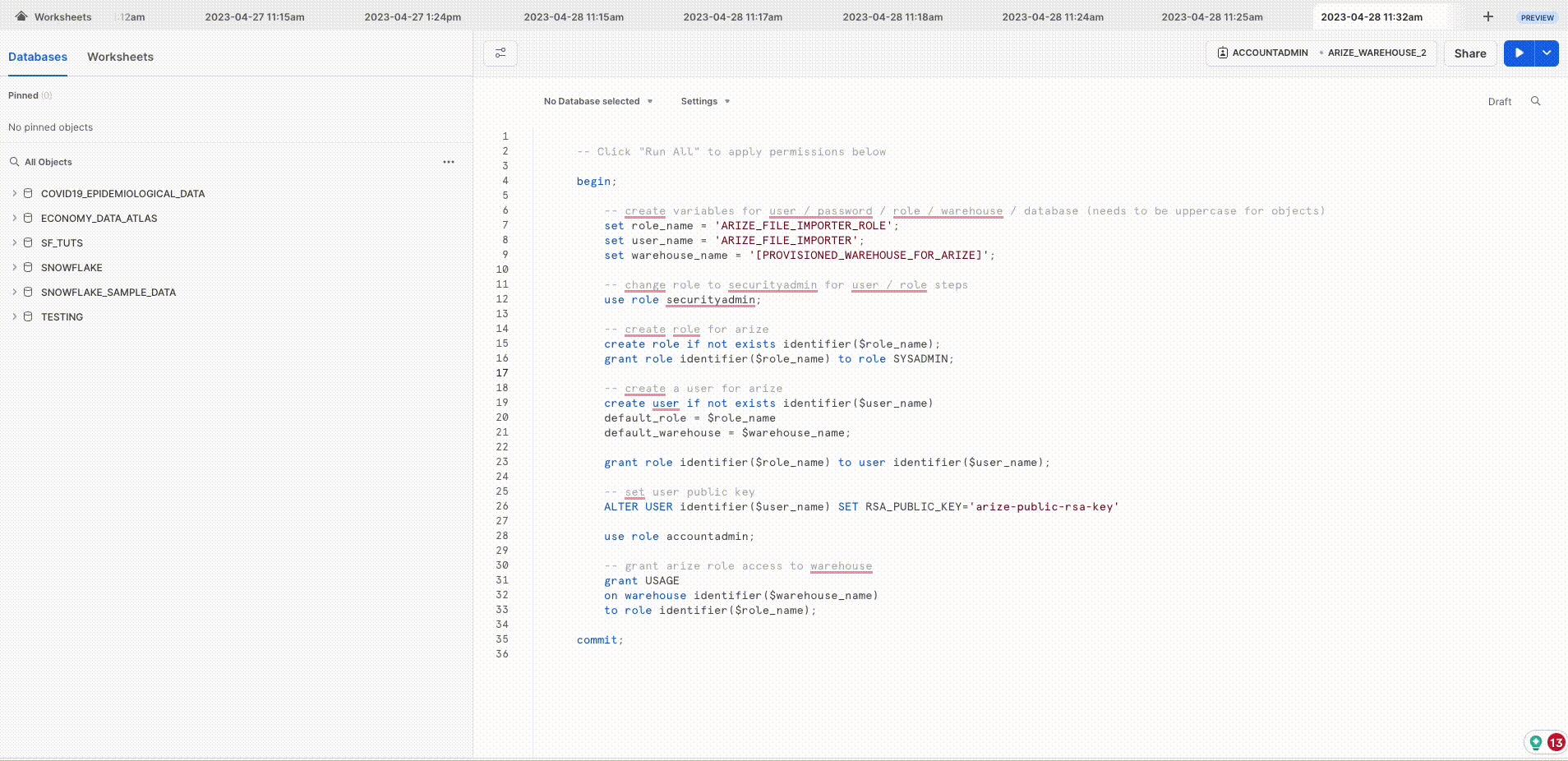
Task: Click 'securityadmin' word on line 12
Action: tap(710, 300)
